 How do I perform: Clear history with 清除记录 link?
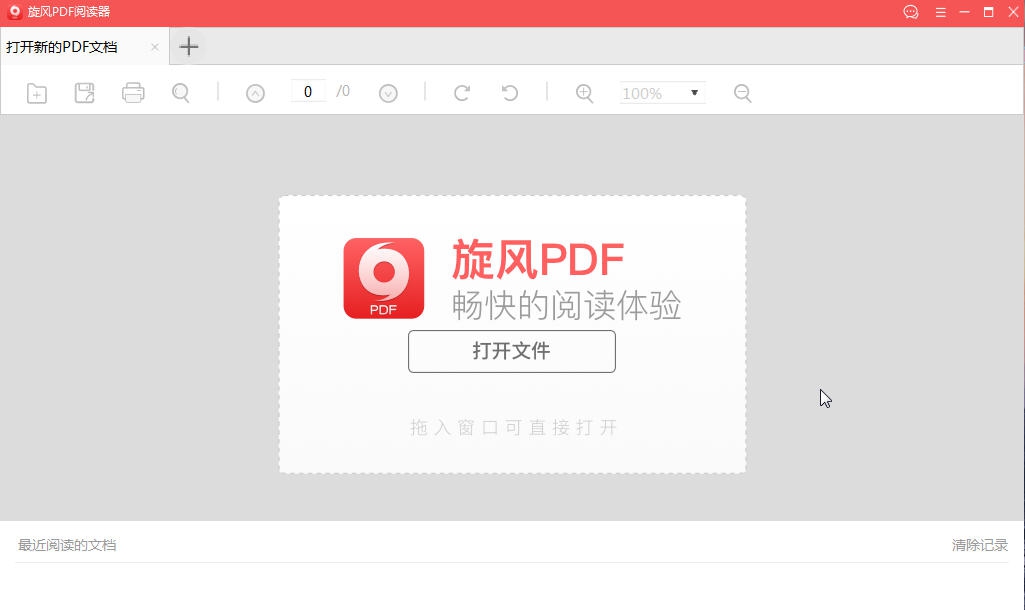(981, 544)
